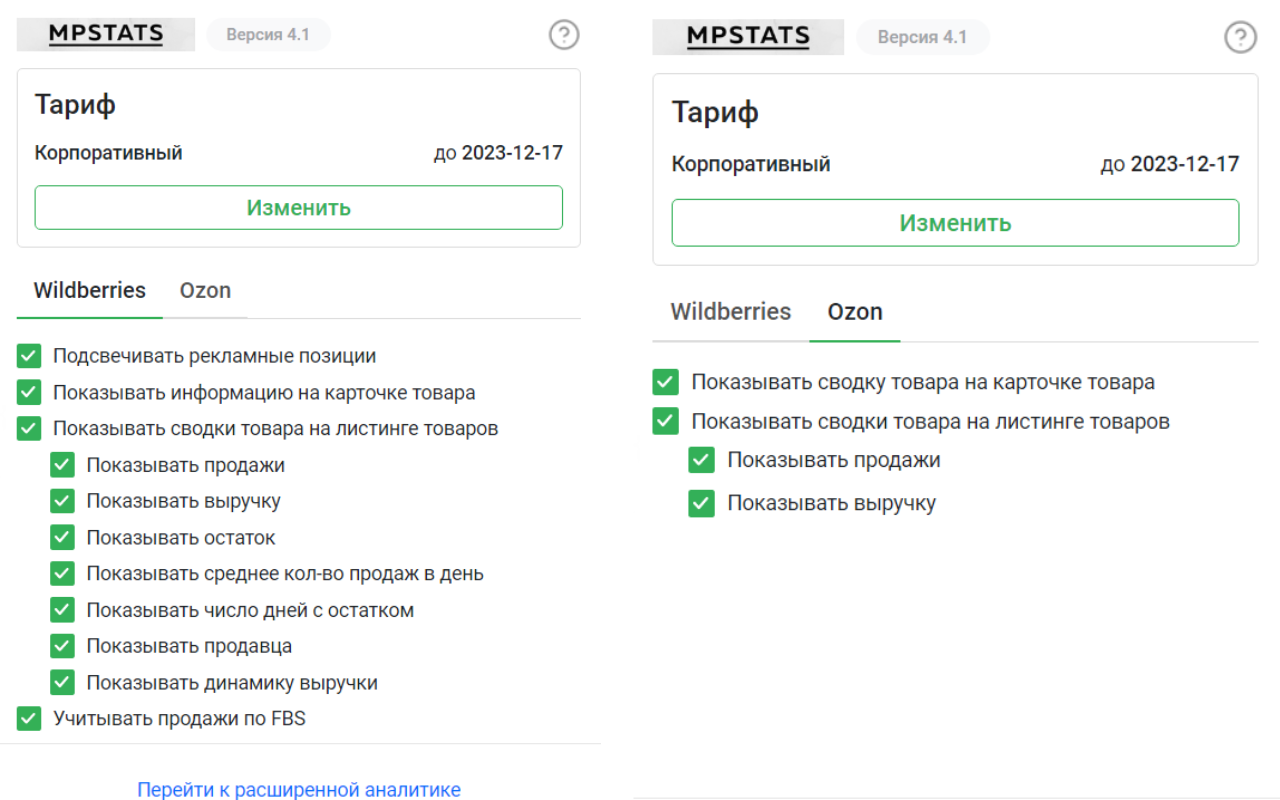1280x800 pixels.
Task: Click Корпоративный label in right panel
Action: coord(751,164)
